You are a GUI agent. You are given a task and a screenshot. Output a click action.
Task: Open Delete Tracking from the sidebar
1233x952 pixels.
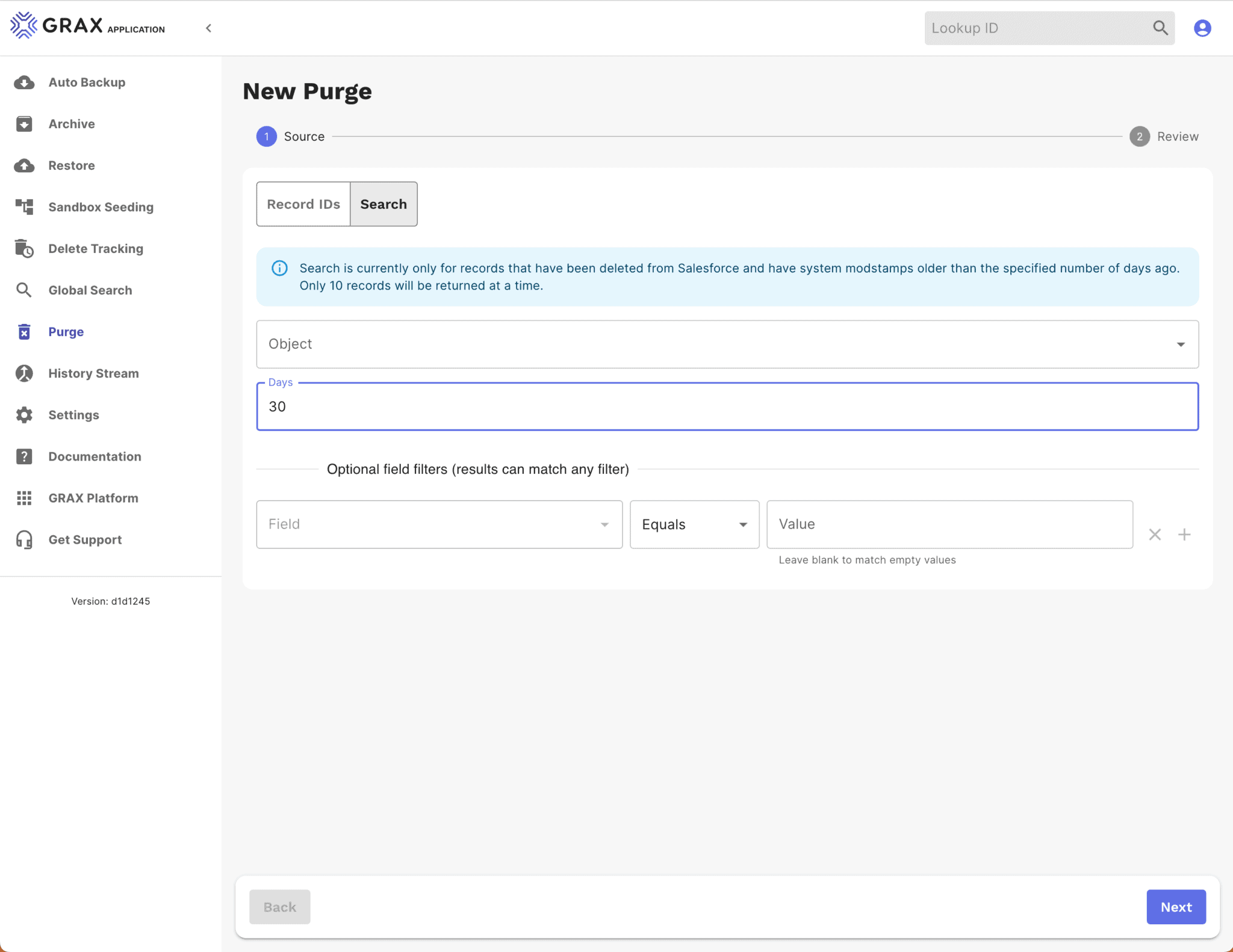click(95, 248)
